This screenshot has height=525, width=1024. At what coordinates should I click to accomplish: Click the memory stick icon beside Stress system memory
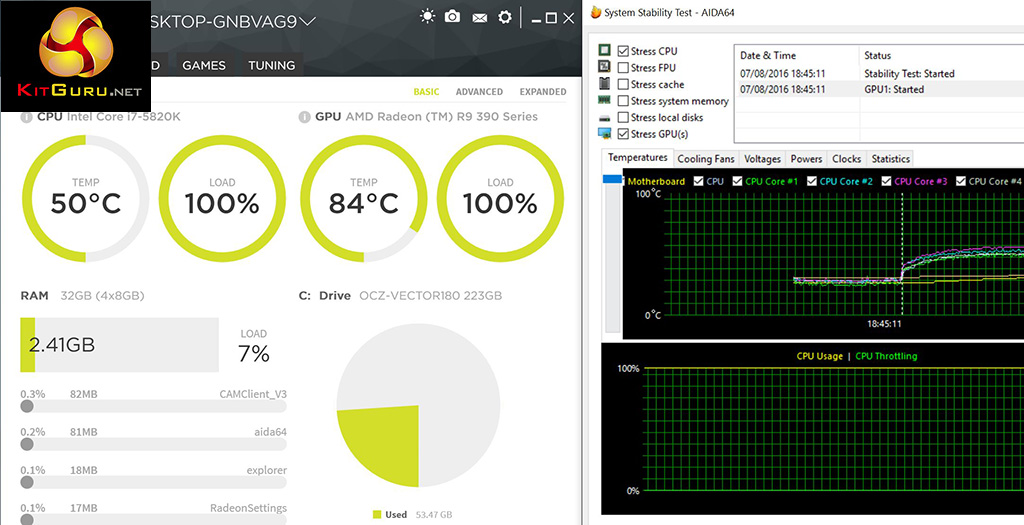click(605, 101)
